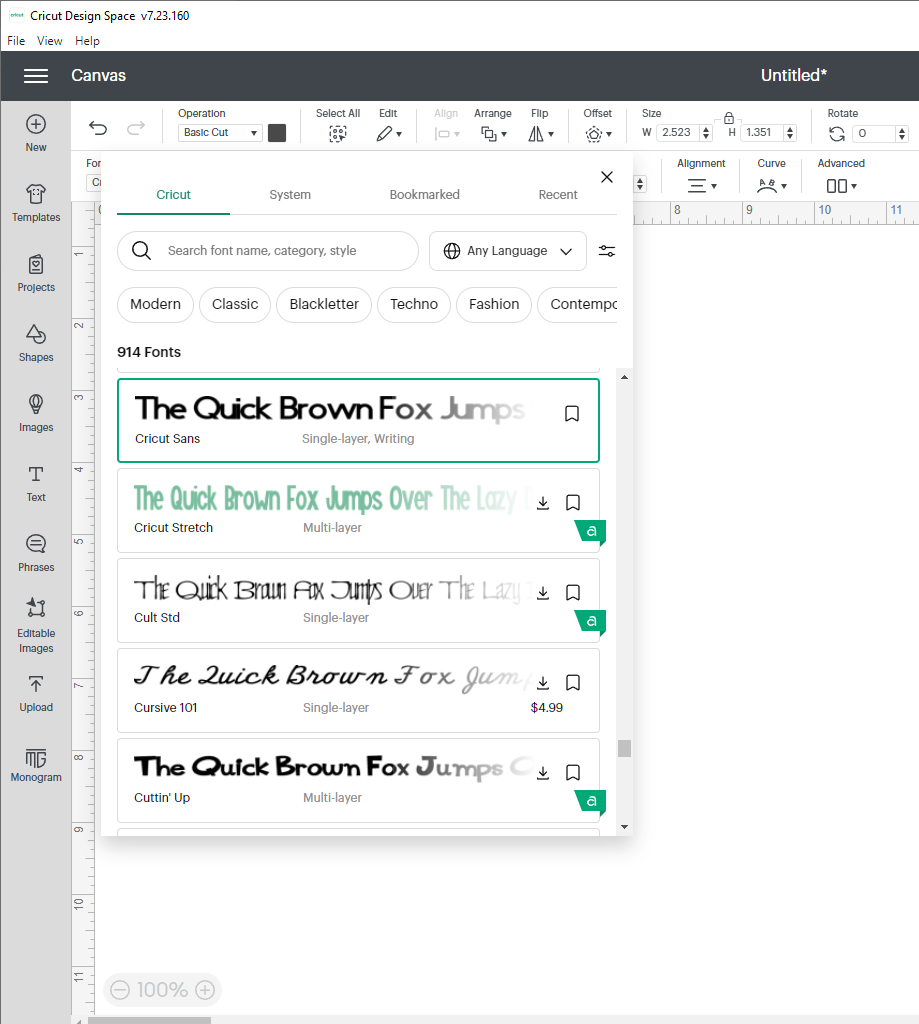The height and width of the screenshot is (1024, 919).
Task: Open the Phrases panel
Action: 36,553
